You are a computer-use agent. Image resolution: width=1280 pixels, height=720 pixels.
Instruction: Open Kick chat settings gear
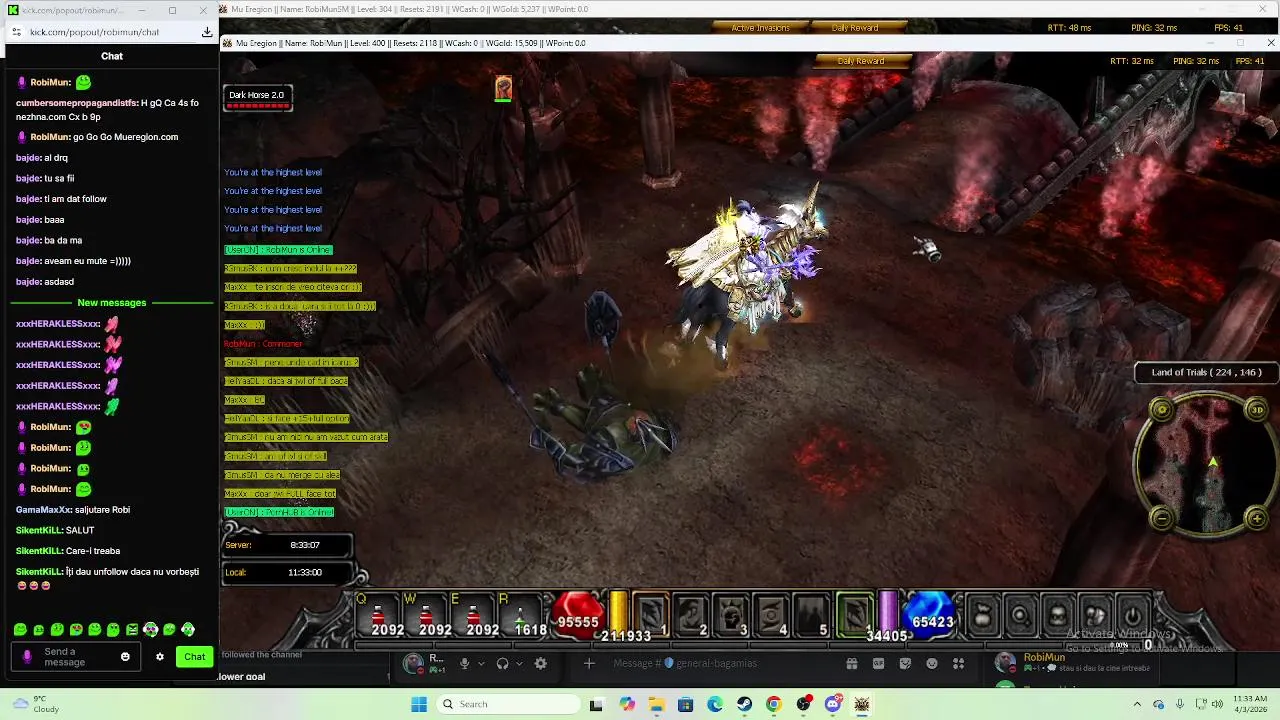tap(159, 657)
